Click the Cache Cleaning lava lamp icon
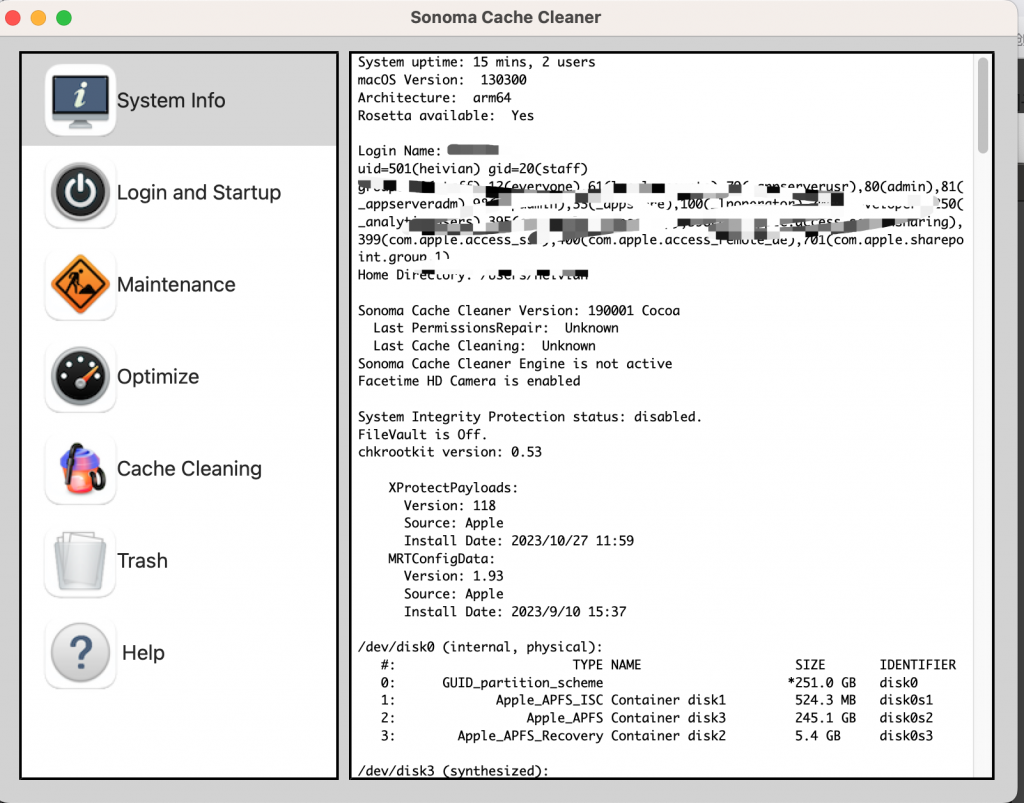Image resolution: width=1024 pixels, height=803 pixels. click(80, 468)
